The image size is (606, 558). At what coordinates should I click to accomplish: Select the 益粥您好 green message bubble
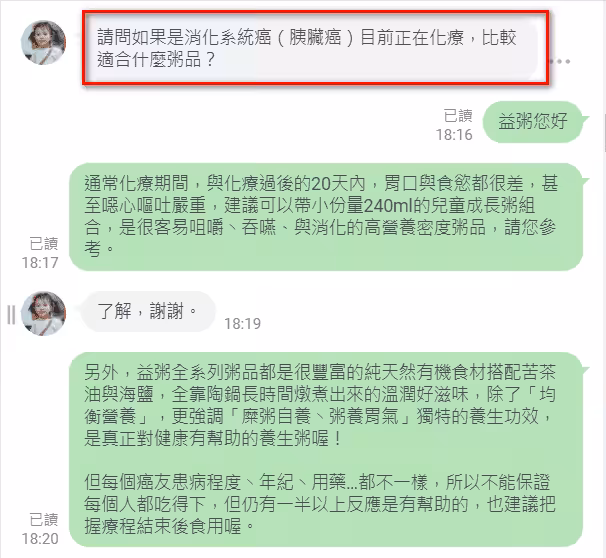[533, 121]
